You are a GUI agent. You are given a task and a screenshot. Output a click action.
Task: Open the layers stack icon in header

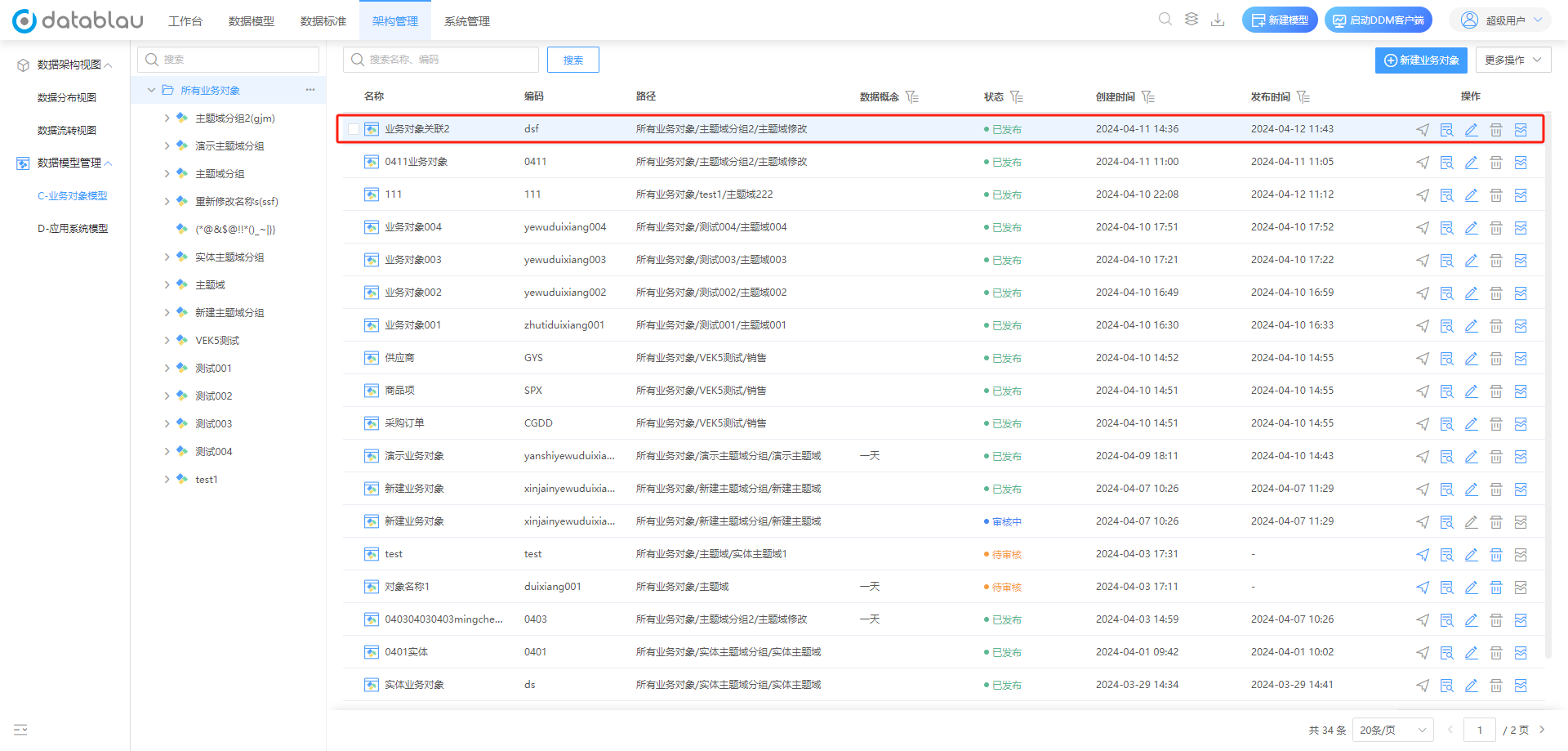coord(1192,20)
